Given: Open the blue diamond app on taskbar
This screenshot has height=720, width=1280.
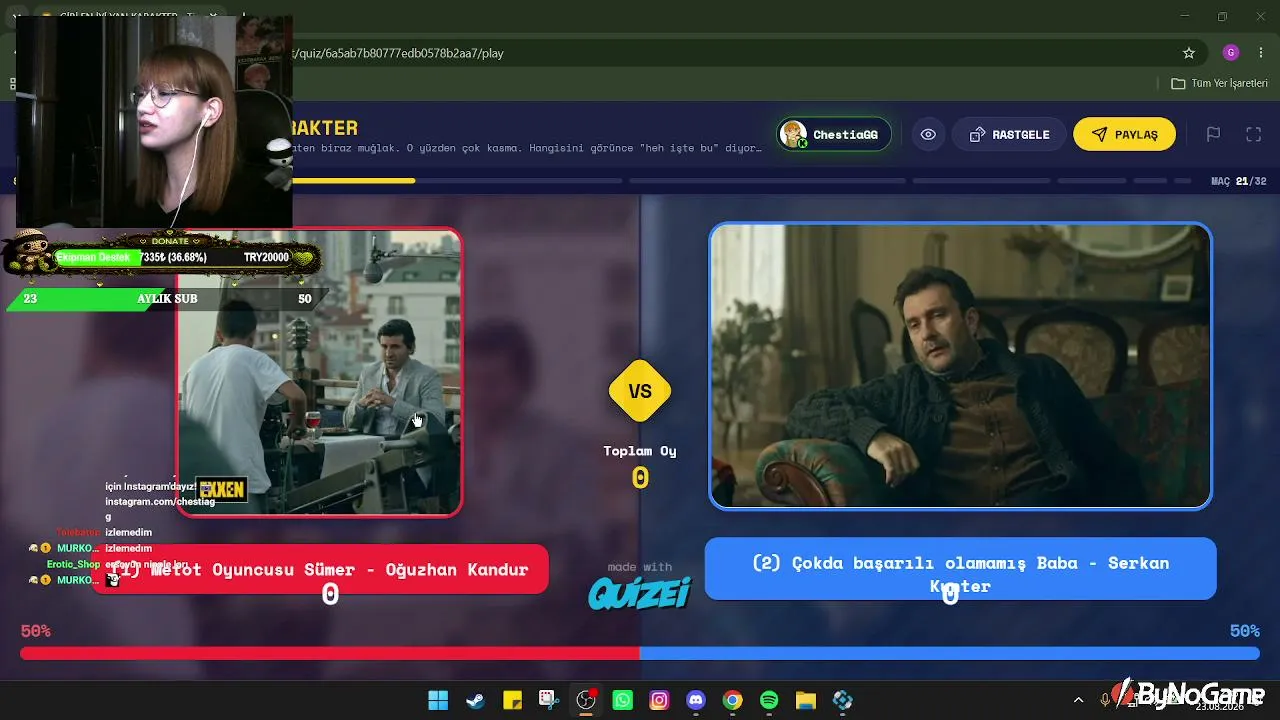Looking at the screenshot, I should point(843,700).
